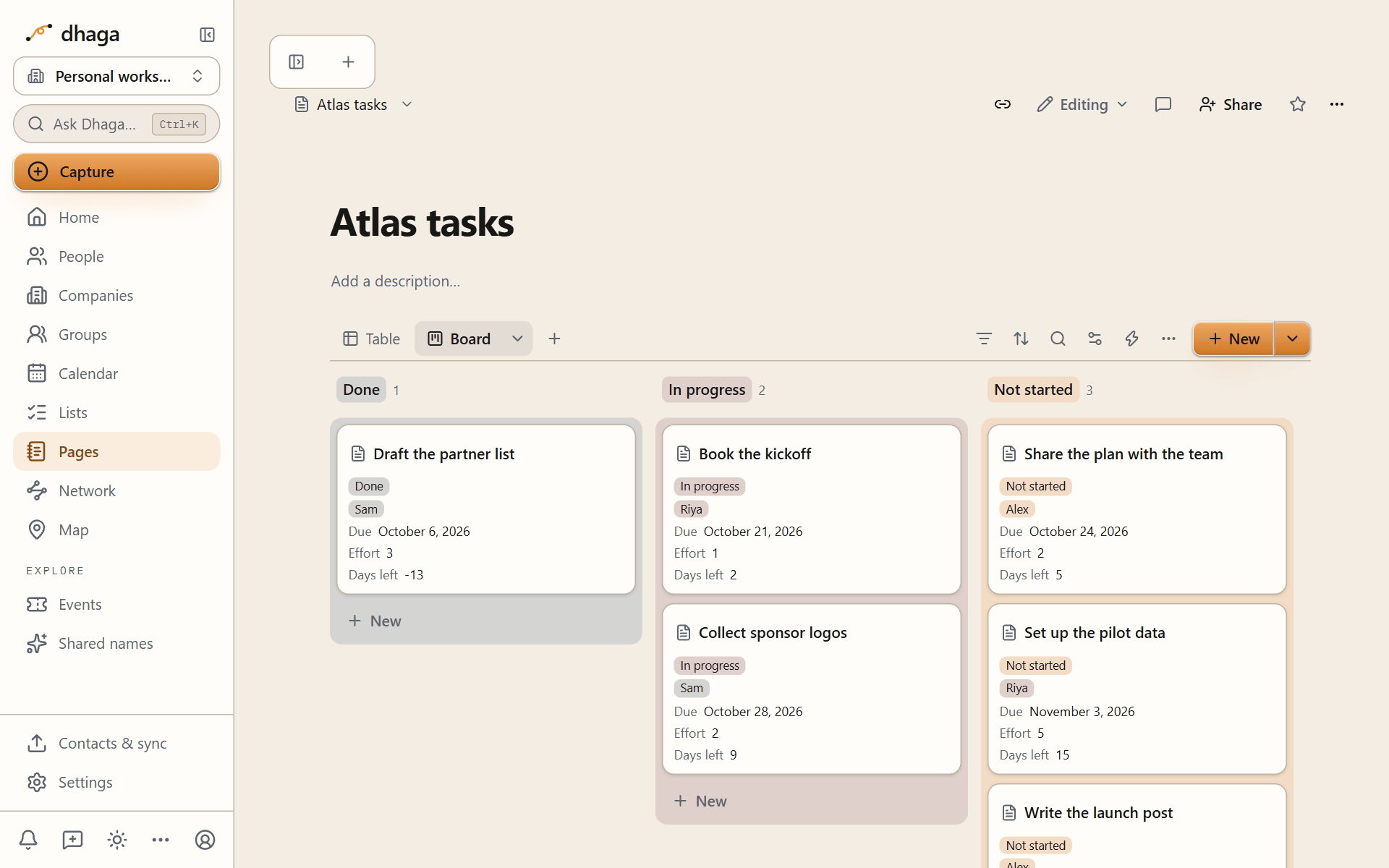Open the sort icon in the toolbar
Viewport: 1389px width, 868px height.
(1021, 339)
